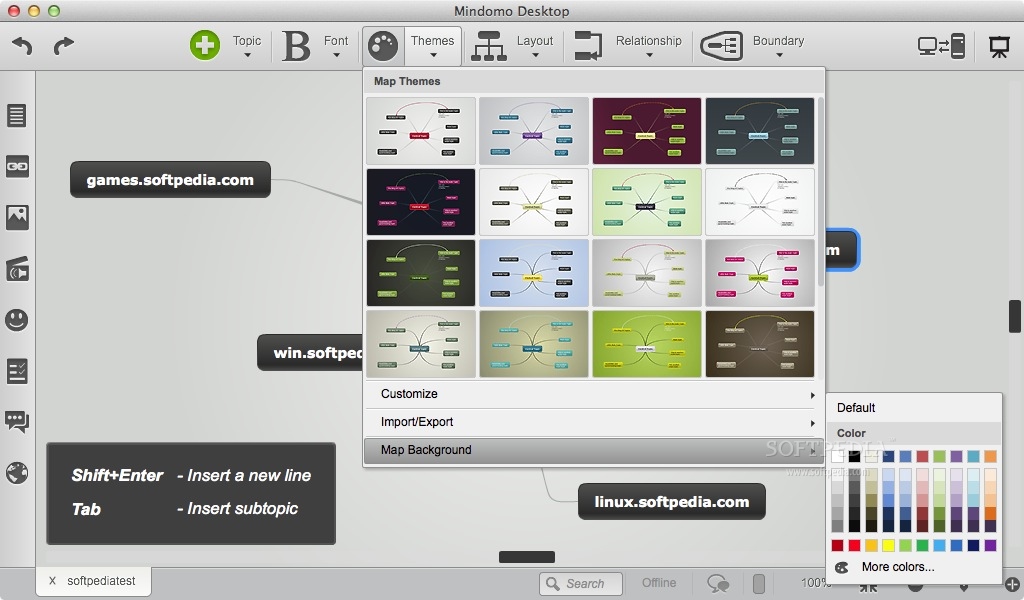Pick the black swatch in top row

[x=854, y=456]
